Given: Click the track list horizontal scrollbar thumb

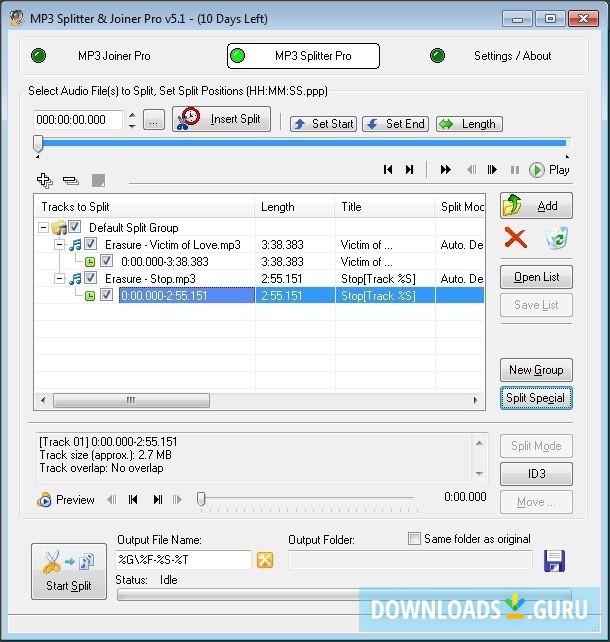Looking at the screenshot, I should tap(131, 400).
